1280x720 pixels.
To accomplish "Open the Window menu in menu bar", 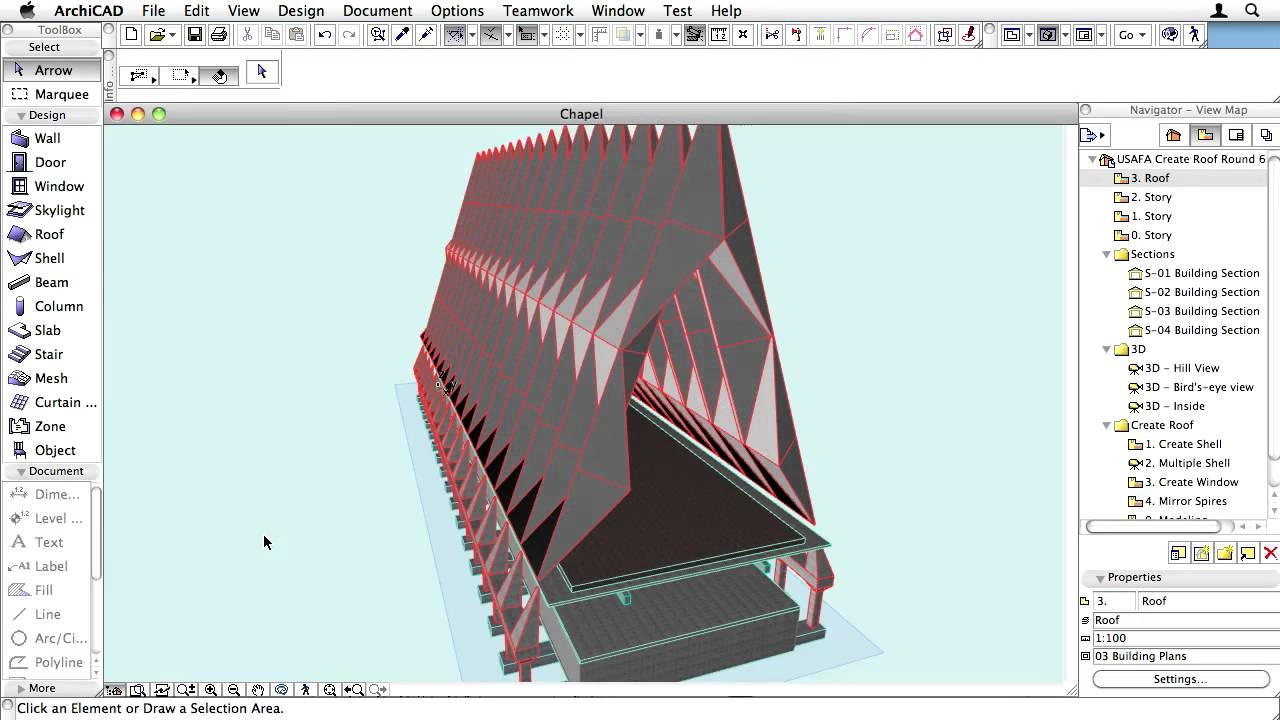I will [618, 11].
